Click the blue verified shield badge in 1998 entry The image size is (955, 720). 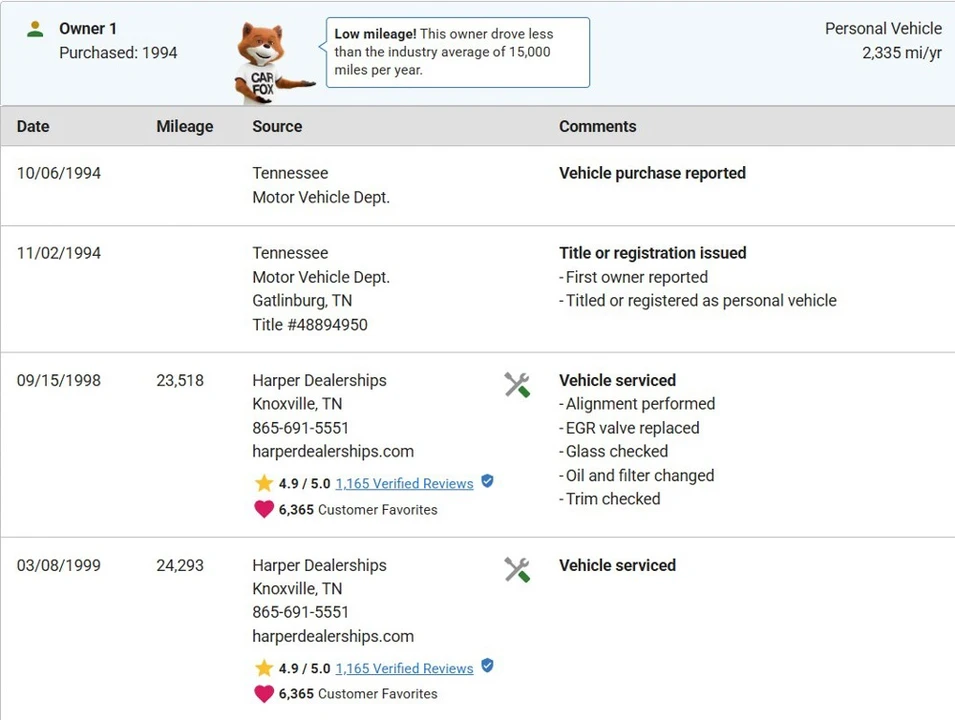[487, 481]
